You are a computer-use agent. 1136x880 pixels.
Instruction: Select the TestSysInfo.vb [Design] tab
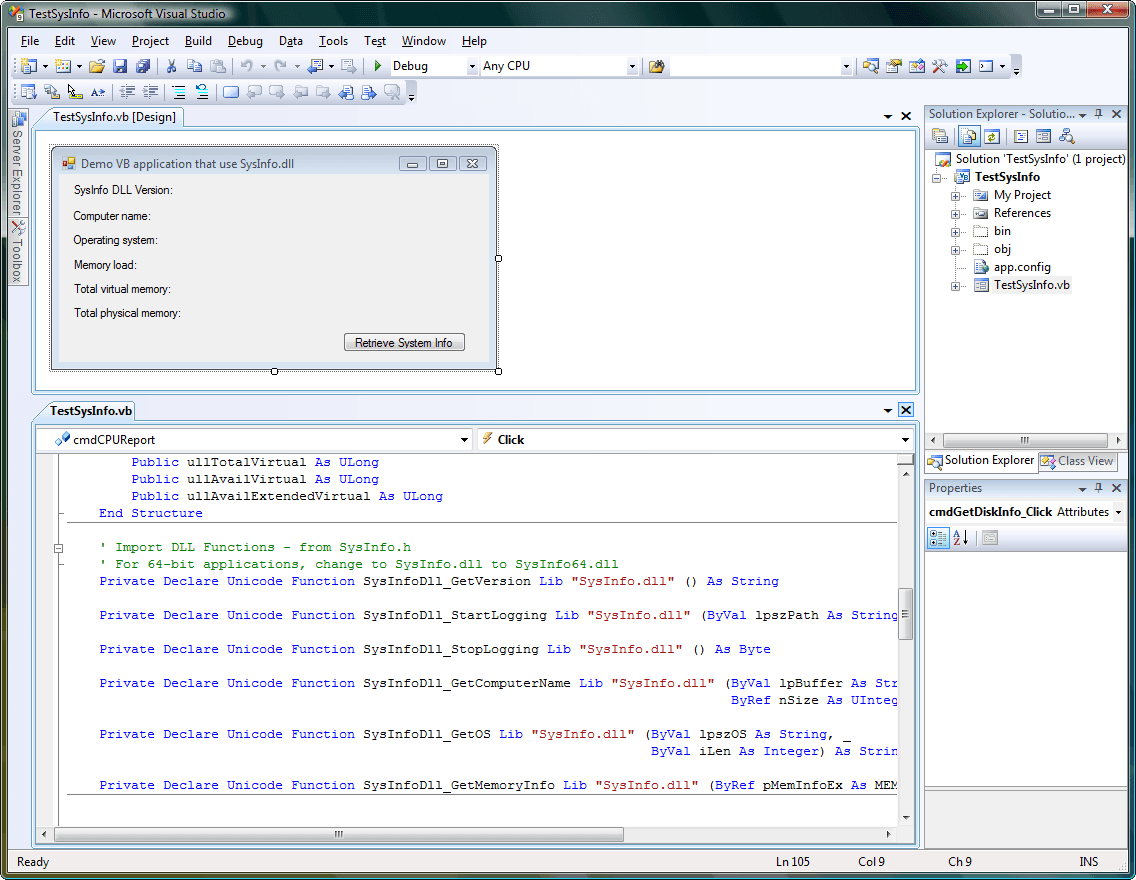[114, 117]
